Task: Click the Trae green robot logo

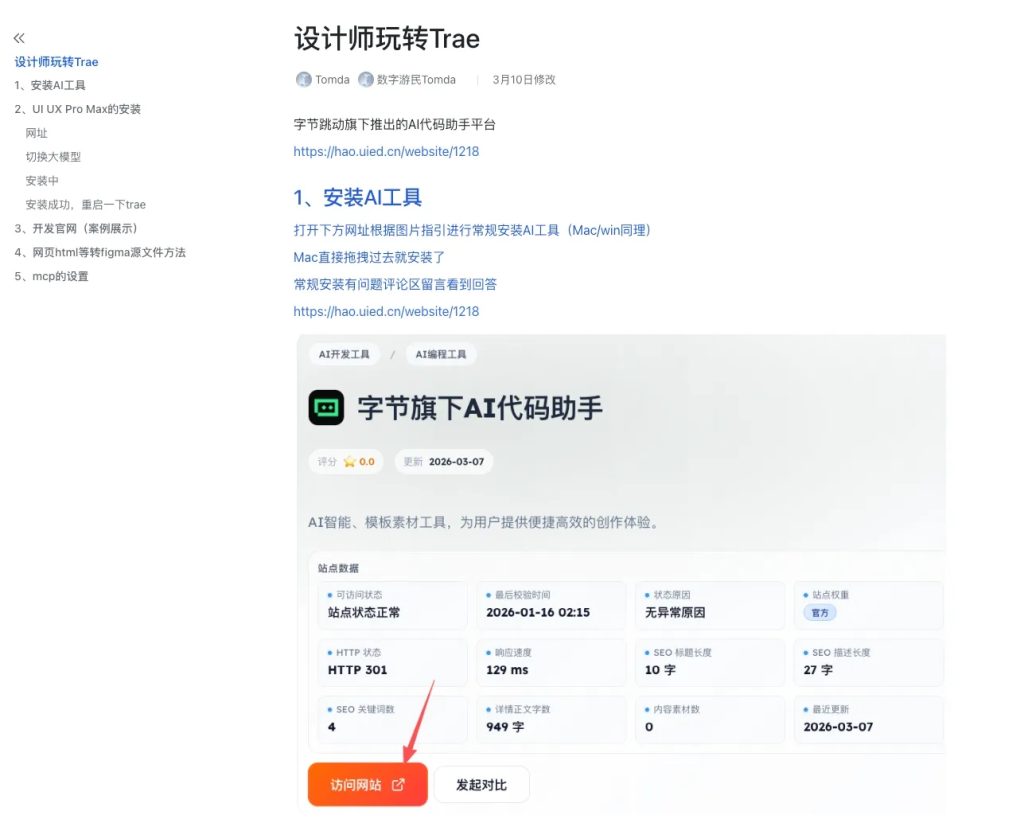Action: 325,406
